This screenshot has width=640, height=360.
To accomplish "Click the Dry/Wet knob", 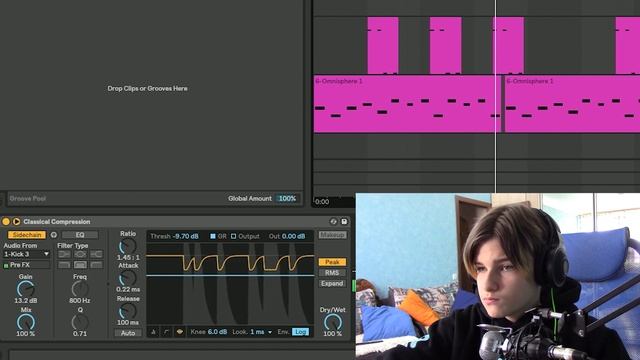I will 333,322.
